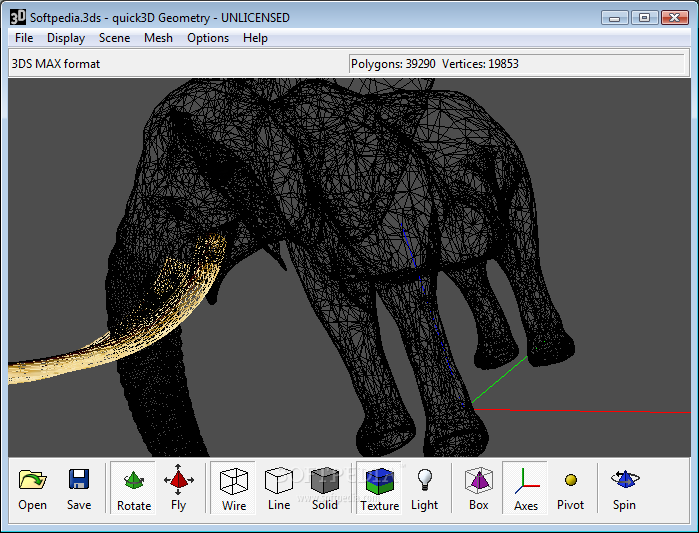Turn on the Light bulb option
699x533 pixels.
point(424,488)
